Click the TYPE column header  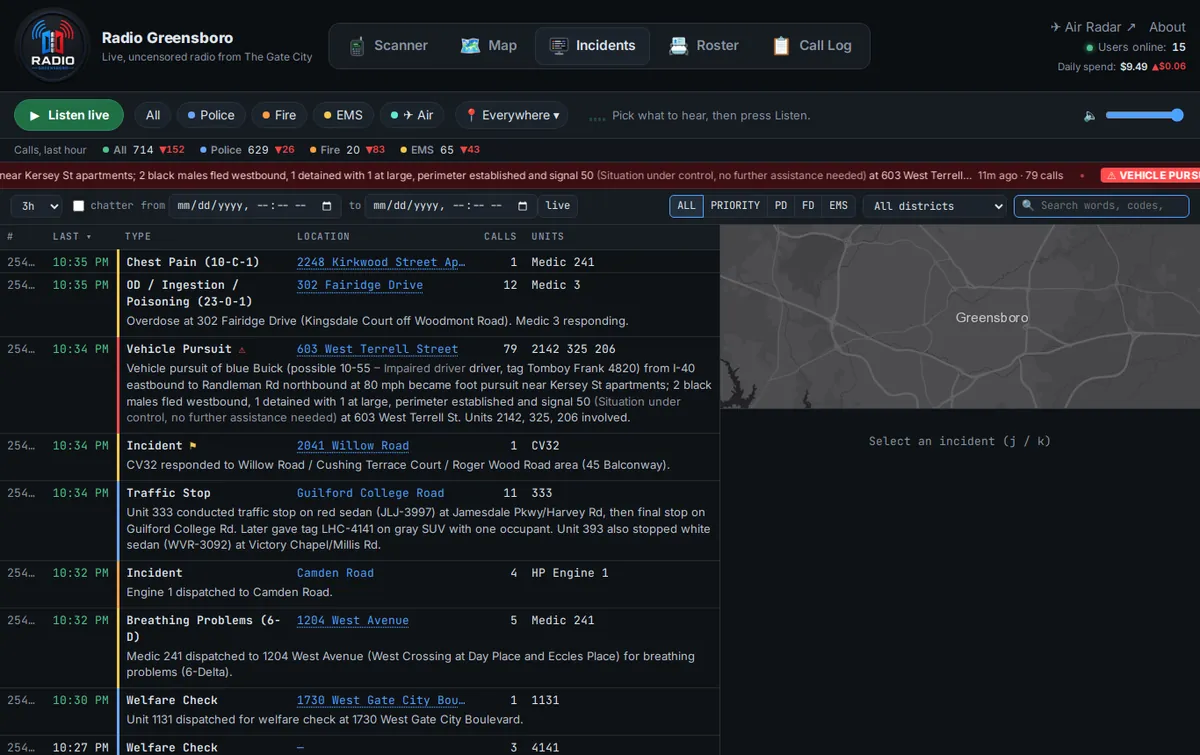138,237
